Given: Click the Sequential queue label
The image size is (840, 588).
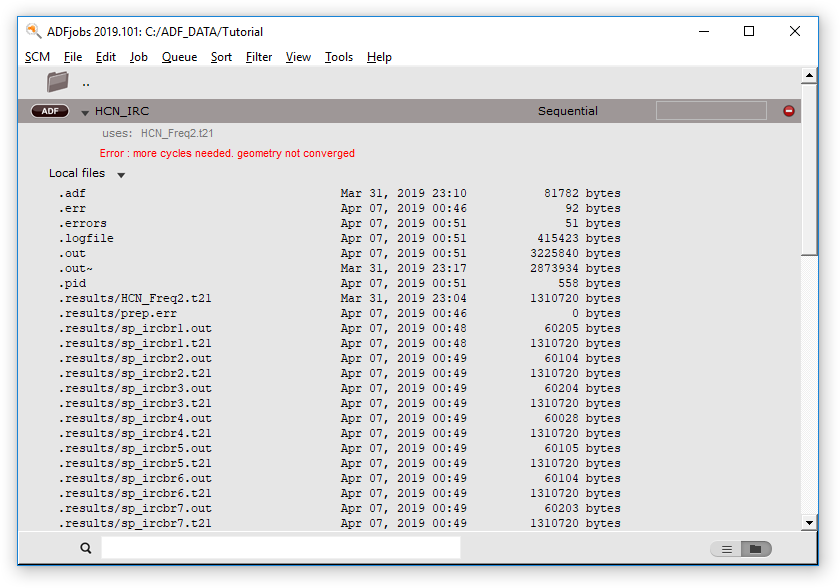Looking at the screenshot, I should (568, 111).
